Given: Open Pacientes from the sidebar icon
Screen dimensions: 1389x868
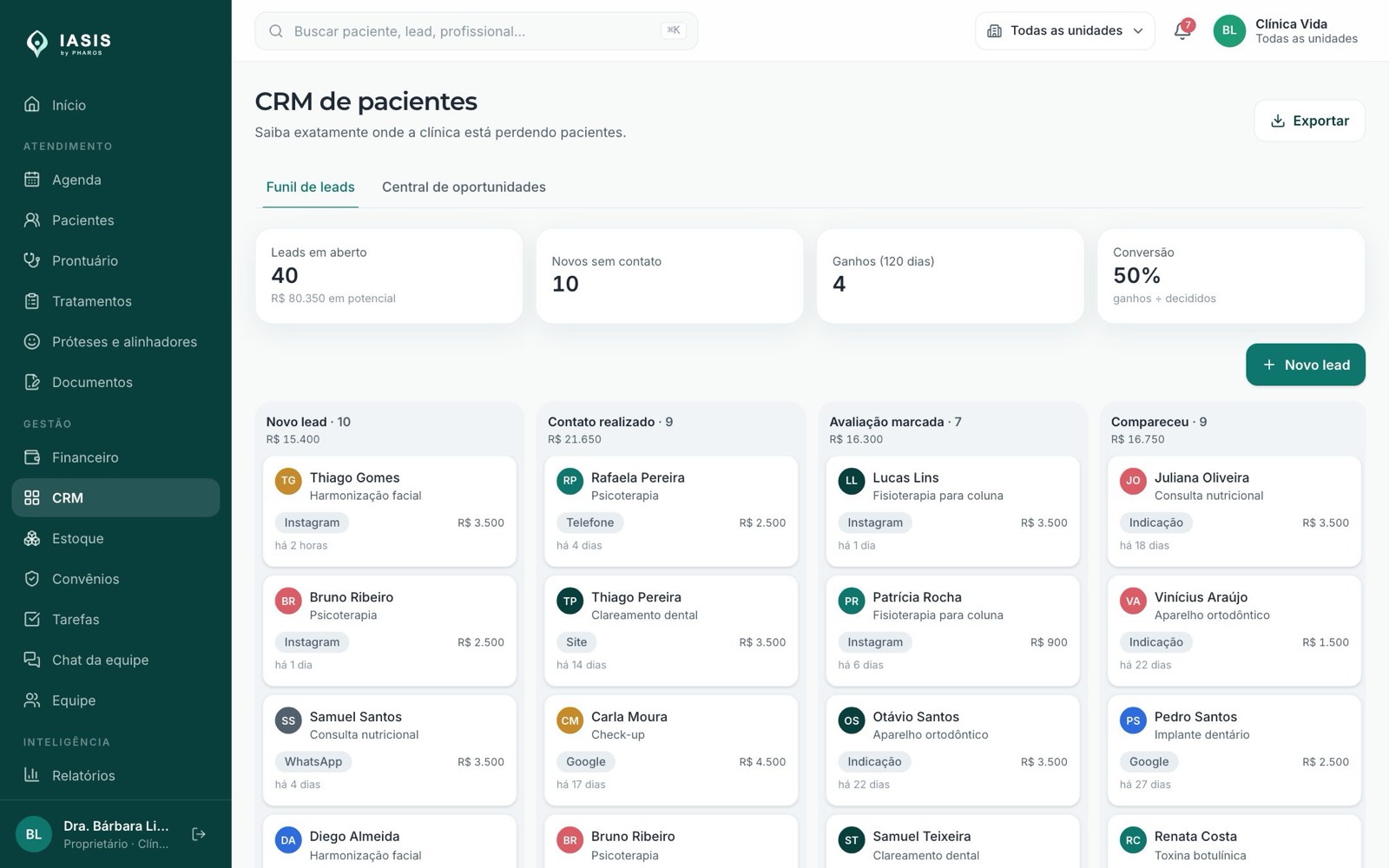Looking at the screenshot, I should (x=32, y=220).
